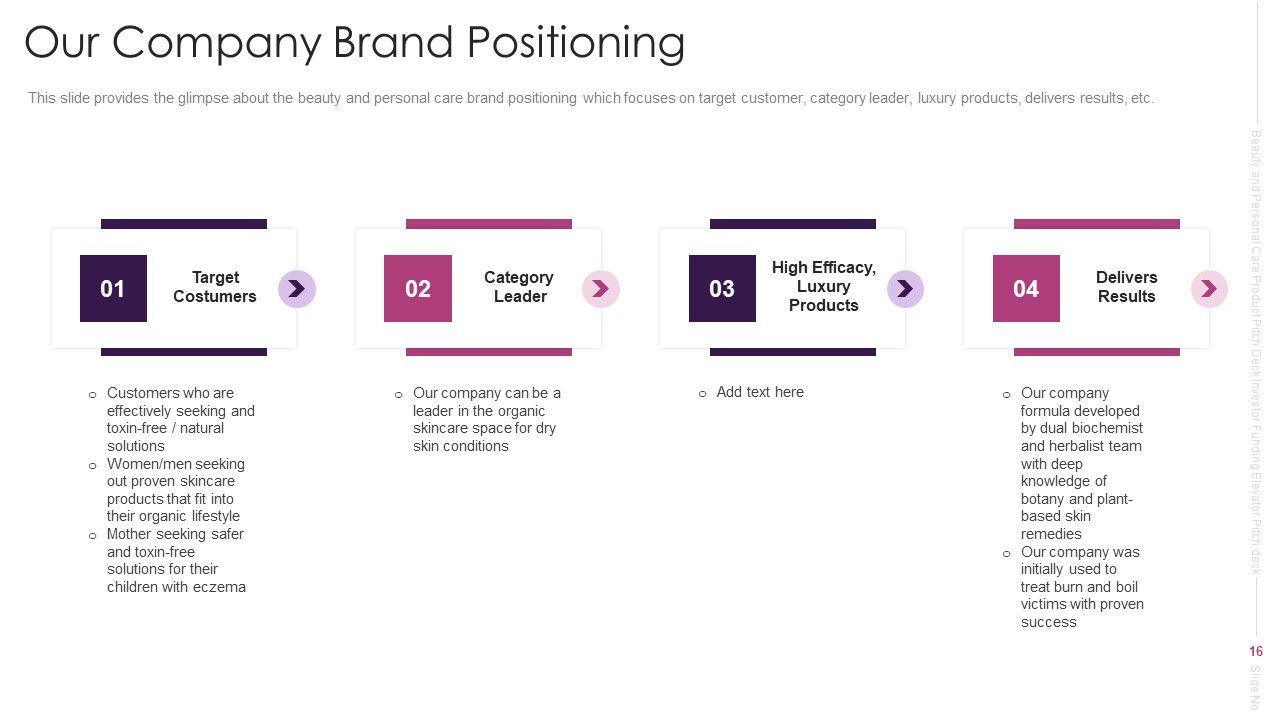
Task: Click the arrow icon beside Target Costumers
Action: point(296,289)
